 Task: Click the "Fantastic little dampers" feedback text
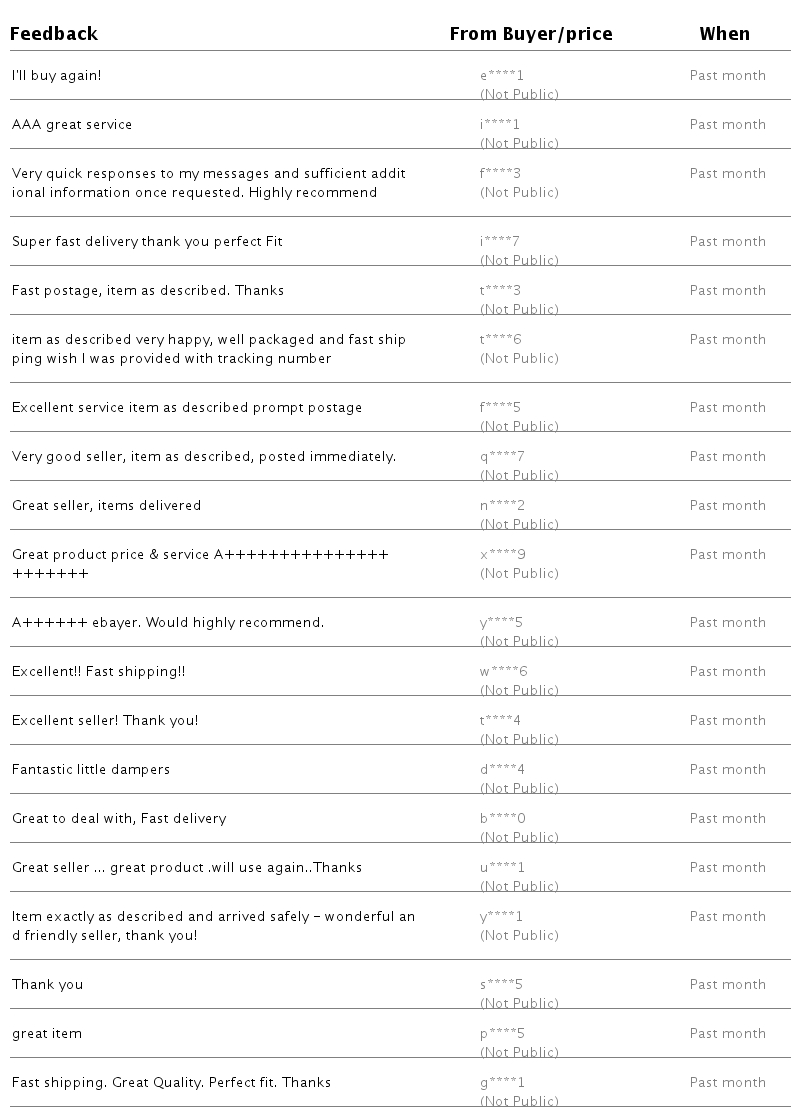pyautogui.click(x=91, y=770)
